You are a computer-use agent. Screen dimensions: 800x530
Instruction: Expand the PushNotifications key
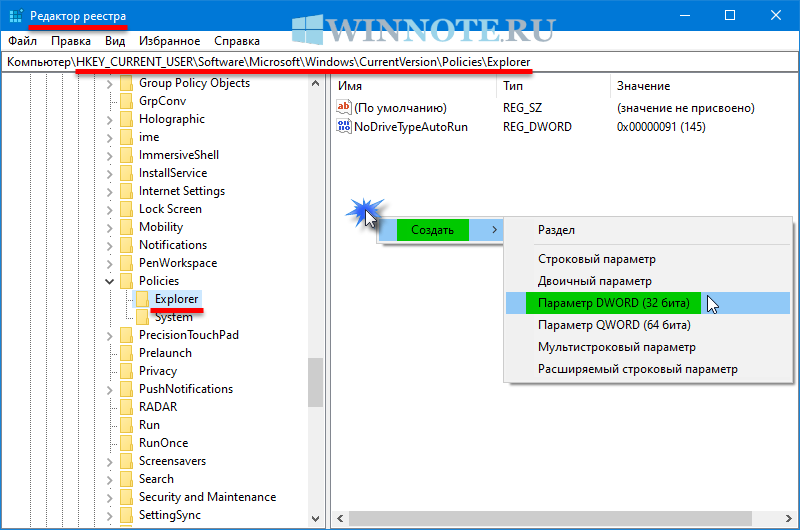109,389
